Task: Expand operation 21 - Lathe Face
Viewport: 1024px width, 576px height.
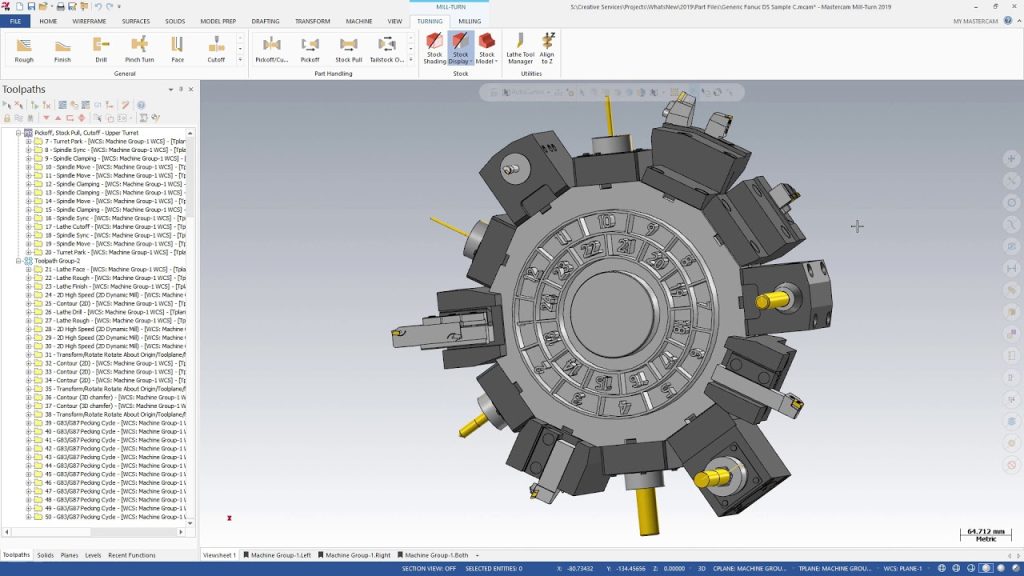Action: (x=28, y=269)
